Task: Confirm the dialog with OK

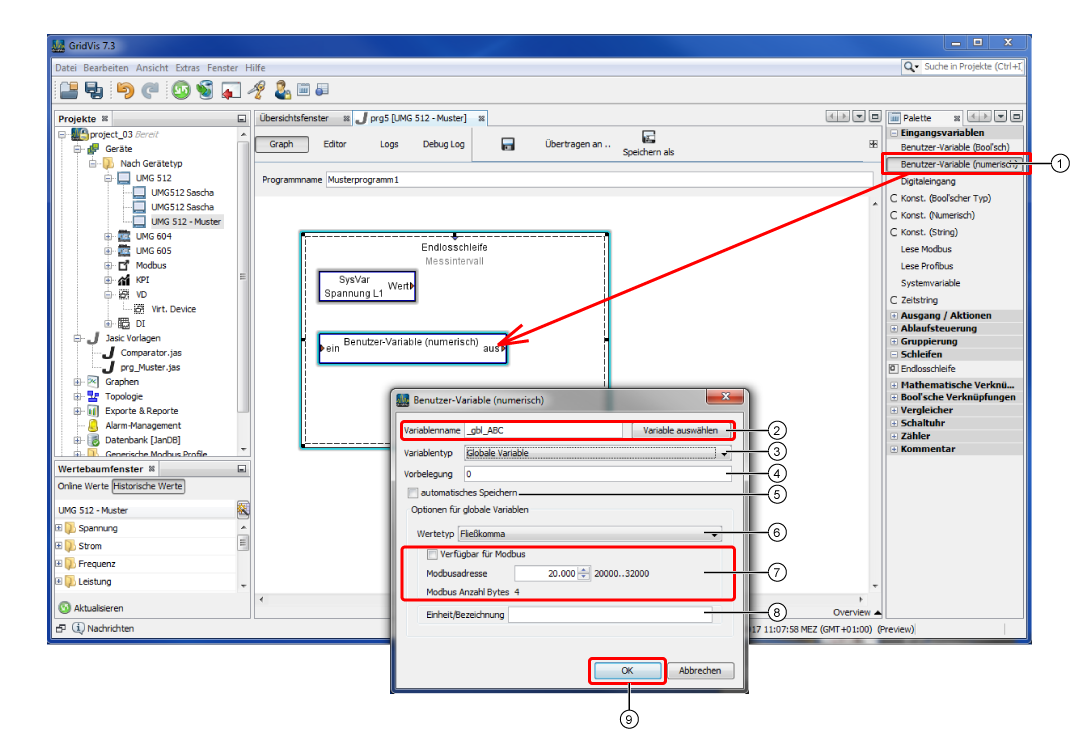Action: tap(627, 670)
